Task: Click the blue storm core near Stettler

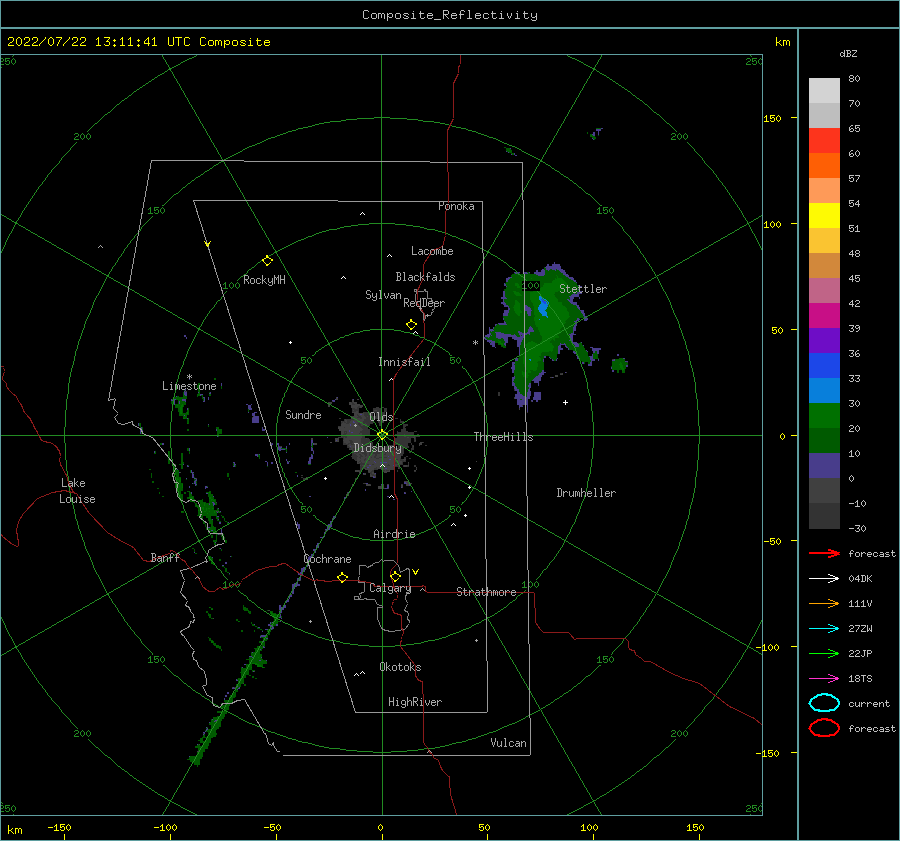Action: point(543,306)
